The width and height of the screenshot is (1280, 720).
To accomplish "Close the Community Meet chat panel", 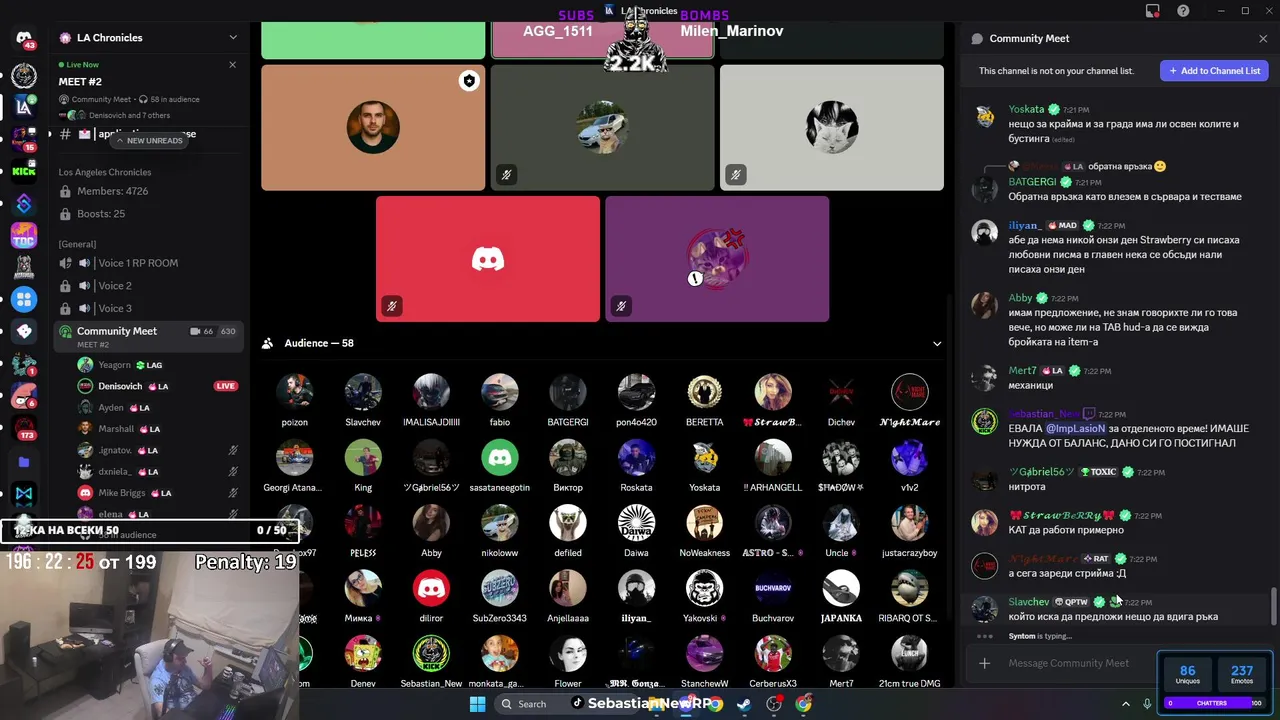I will click(1263, 38).
